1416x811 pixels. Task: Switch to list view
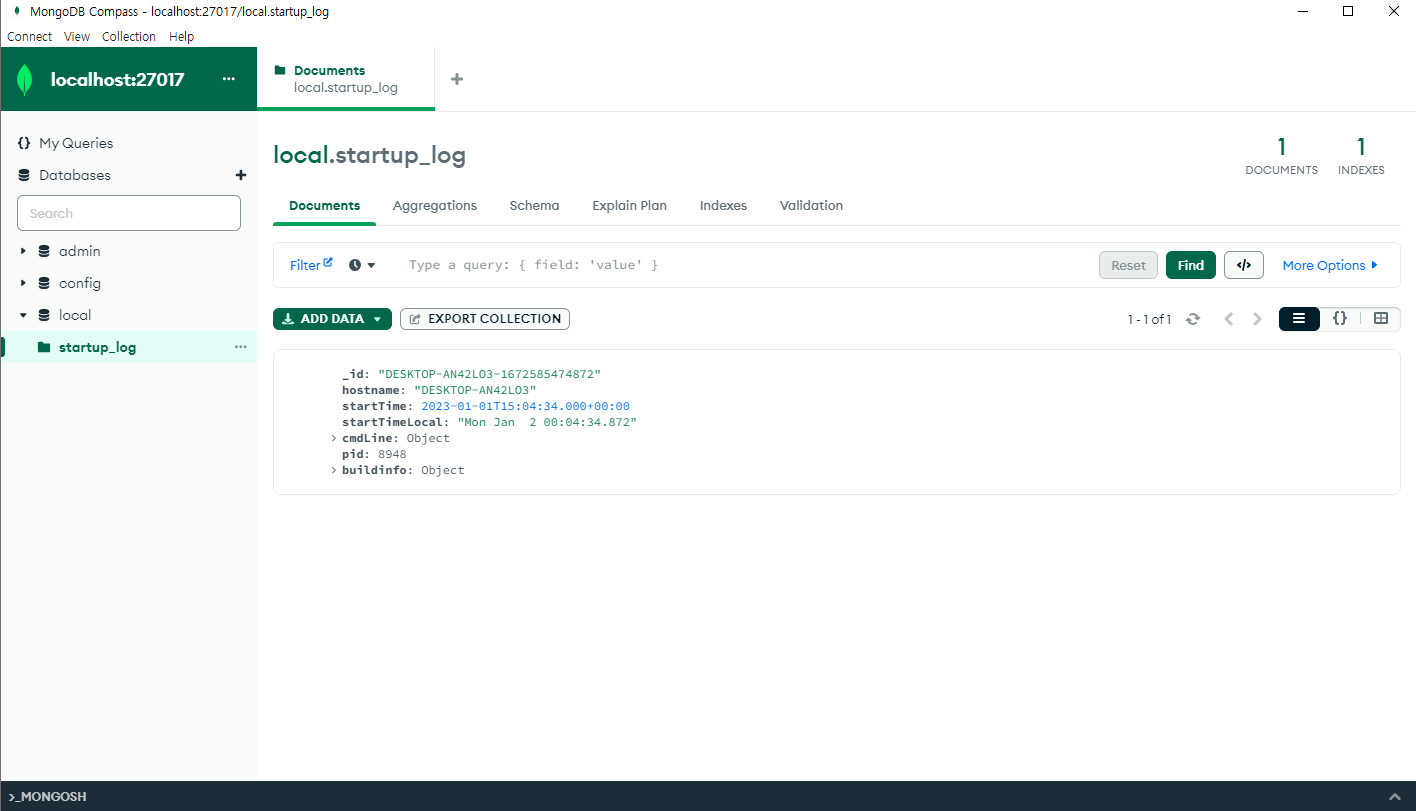1299,318
